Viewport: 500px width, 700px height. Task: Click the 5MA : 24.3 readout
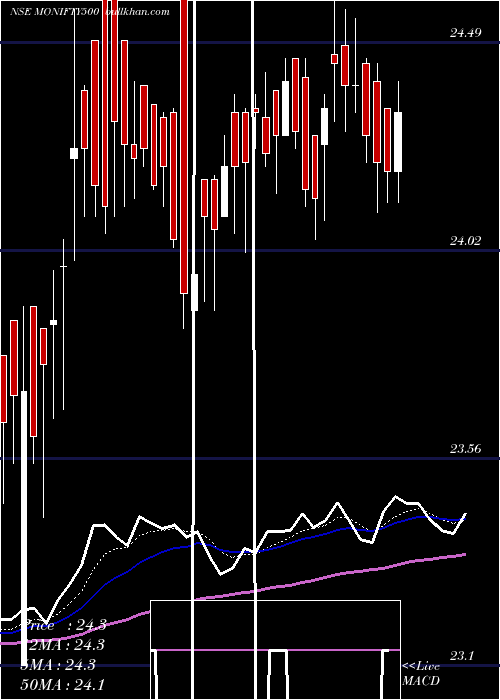click(x=58, y=665)
